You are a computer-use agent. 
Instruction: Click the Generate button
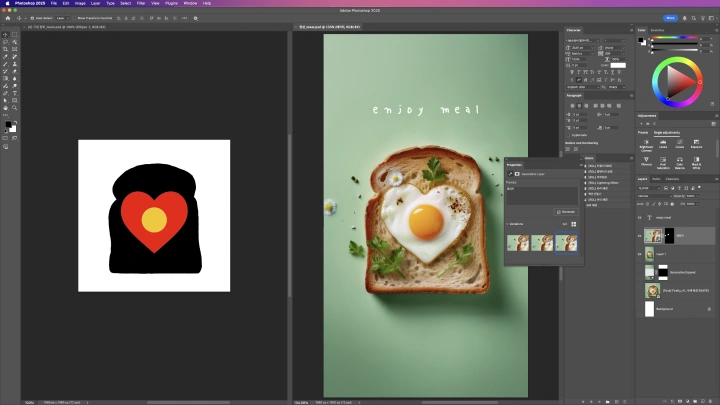566,212
